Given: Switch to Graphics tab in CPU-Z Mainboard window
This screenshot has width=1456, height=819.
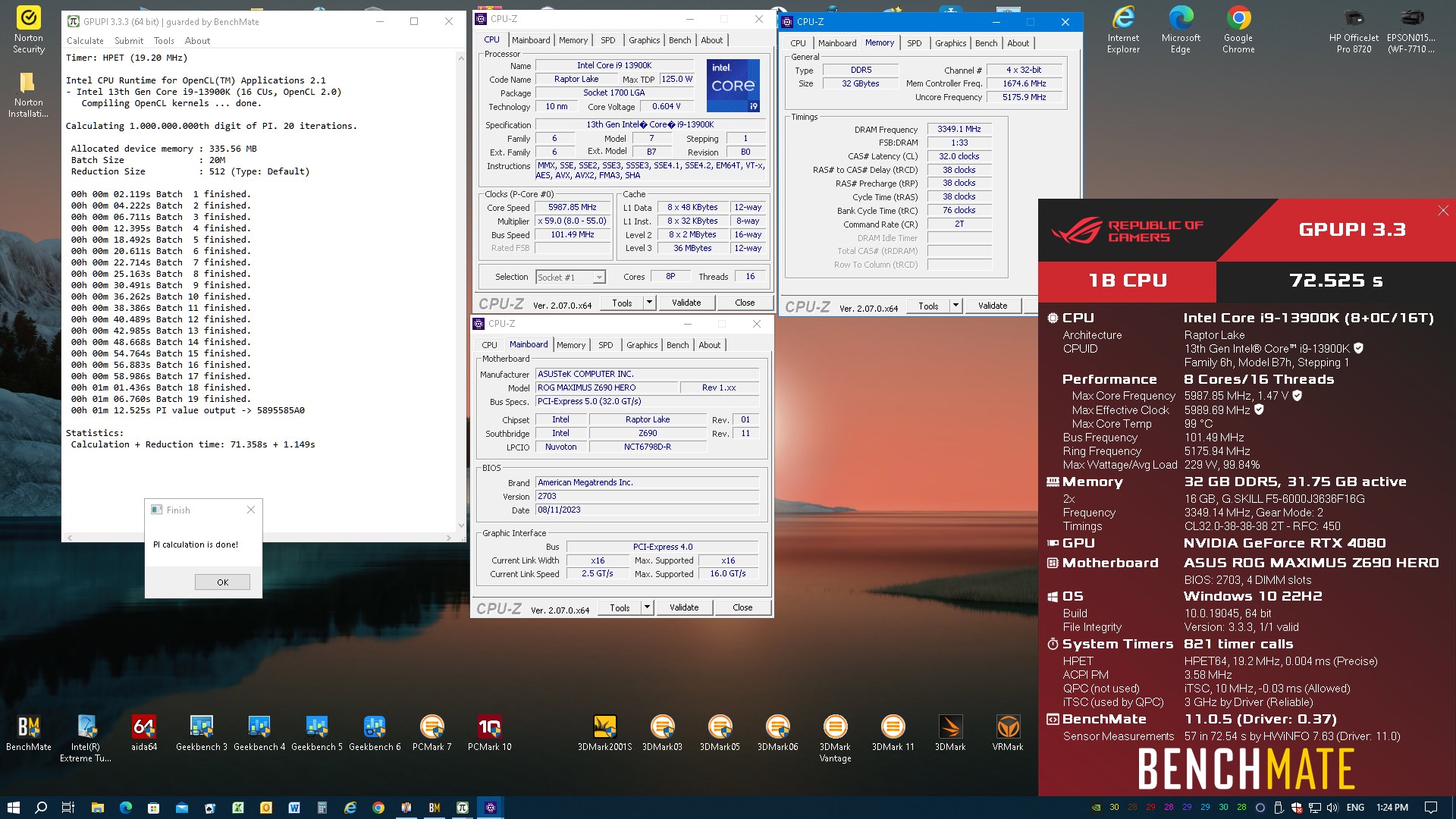Looking at the screenshot, I should click(x=642, y=345).
